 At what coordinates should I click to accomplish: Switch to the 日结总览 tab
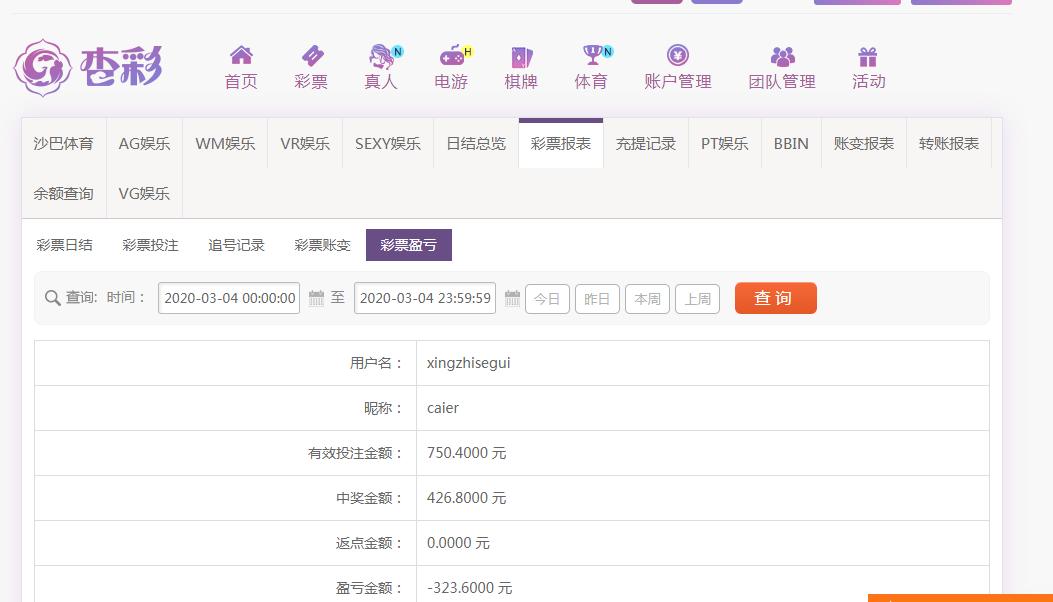click(x=476, y=143)
